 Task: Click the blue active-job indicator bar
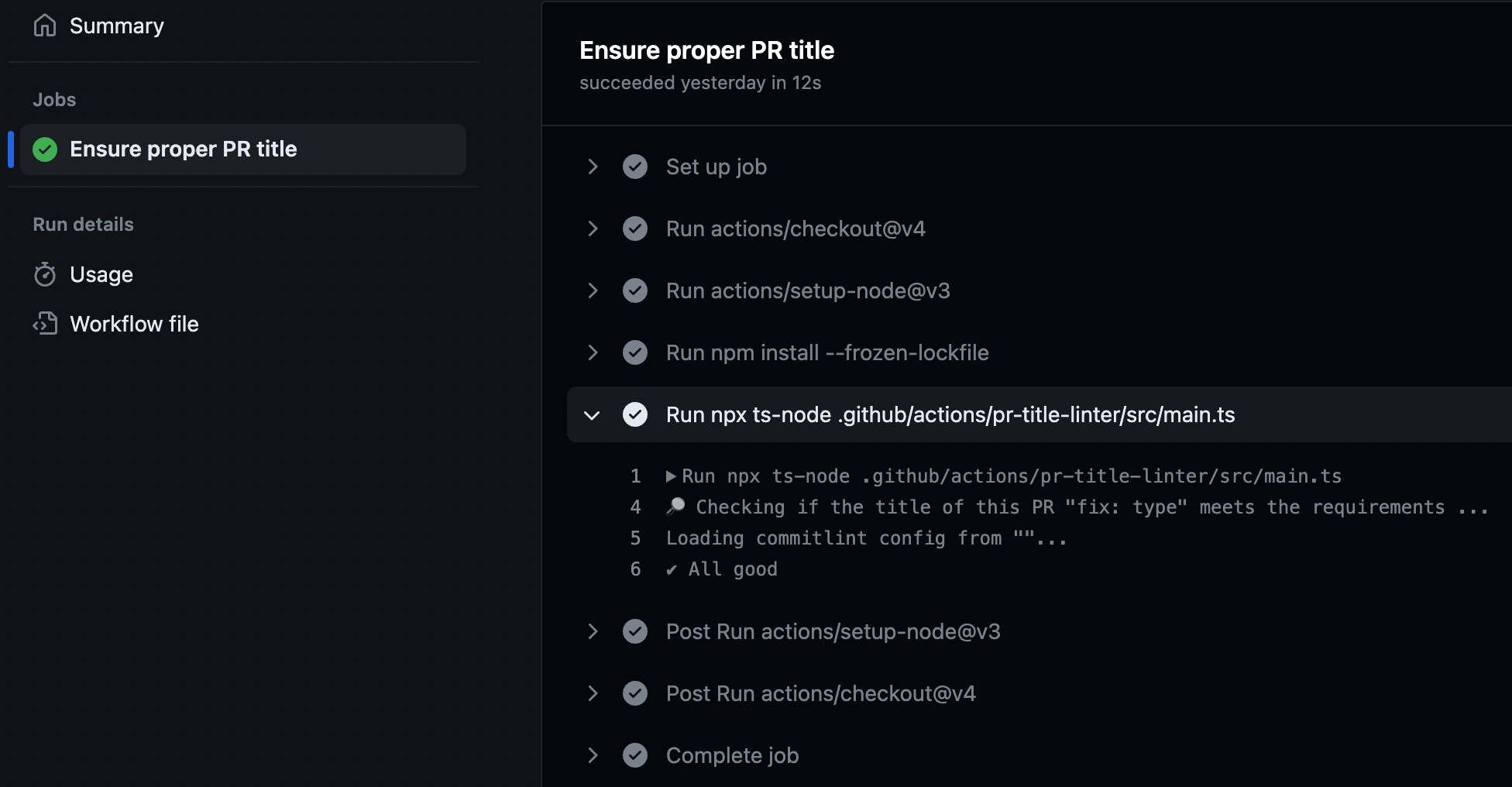pyautogui.click(x=10, y=149)
